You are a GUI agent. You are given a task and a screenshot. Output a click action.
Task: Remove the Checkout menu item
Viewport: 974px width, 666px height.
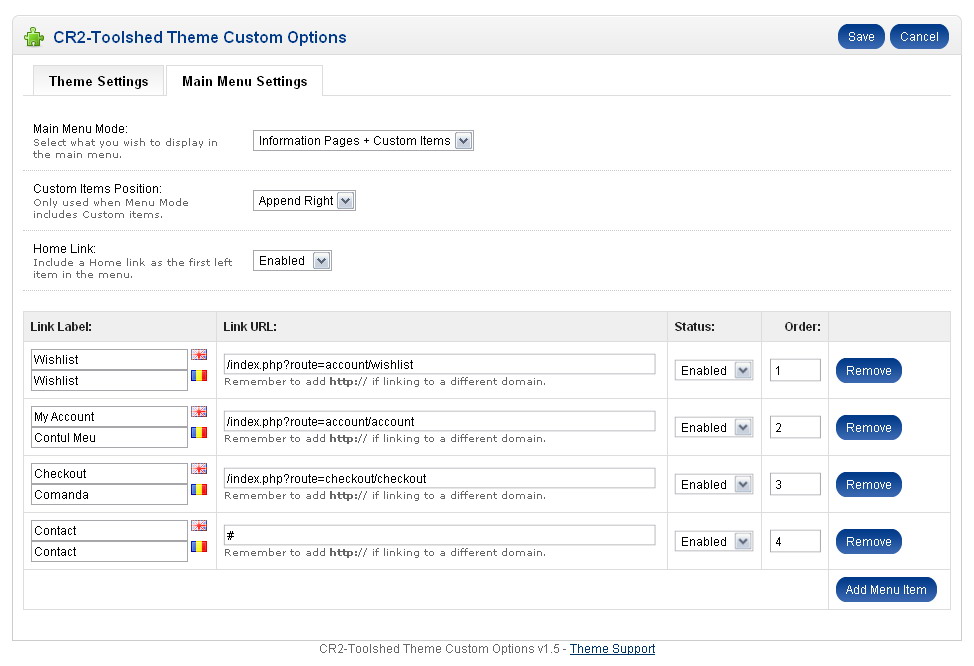pyautogui.click(x=868, y=485)
